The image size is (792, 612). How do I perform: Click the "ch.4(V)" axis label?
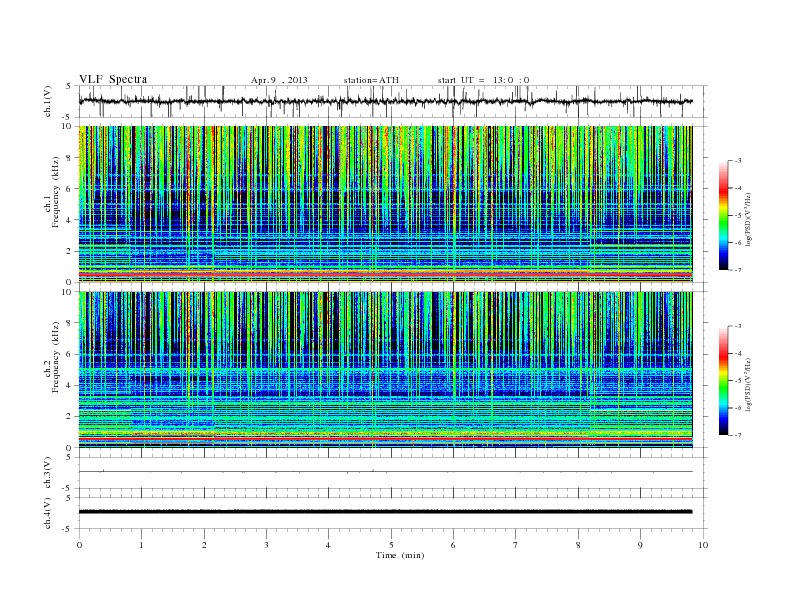pos(48,513)
